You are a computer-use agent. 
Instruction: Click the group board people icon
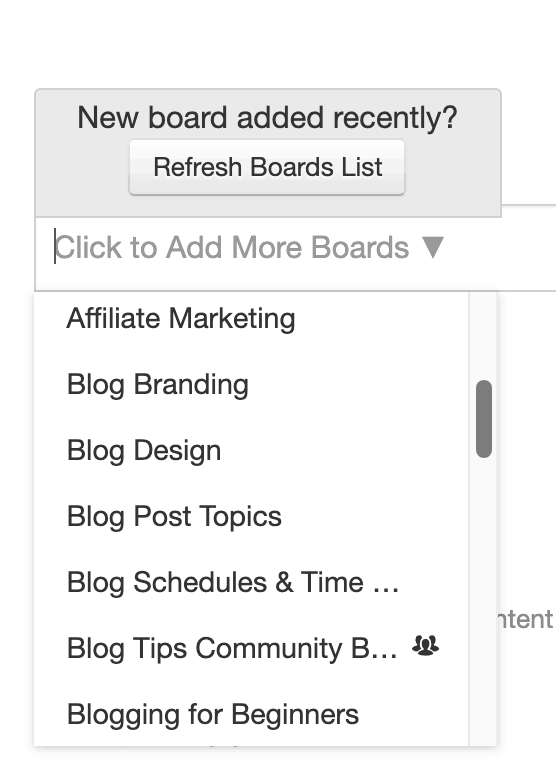pyautogui.click(x=425, y=646)
